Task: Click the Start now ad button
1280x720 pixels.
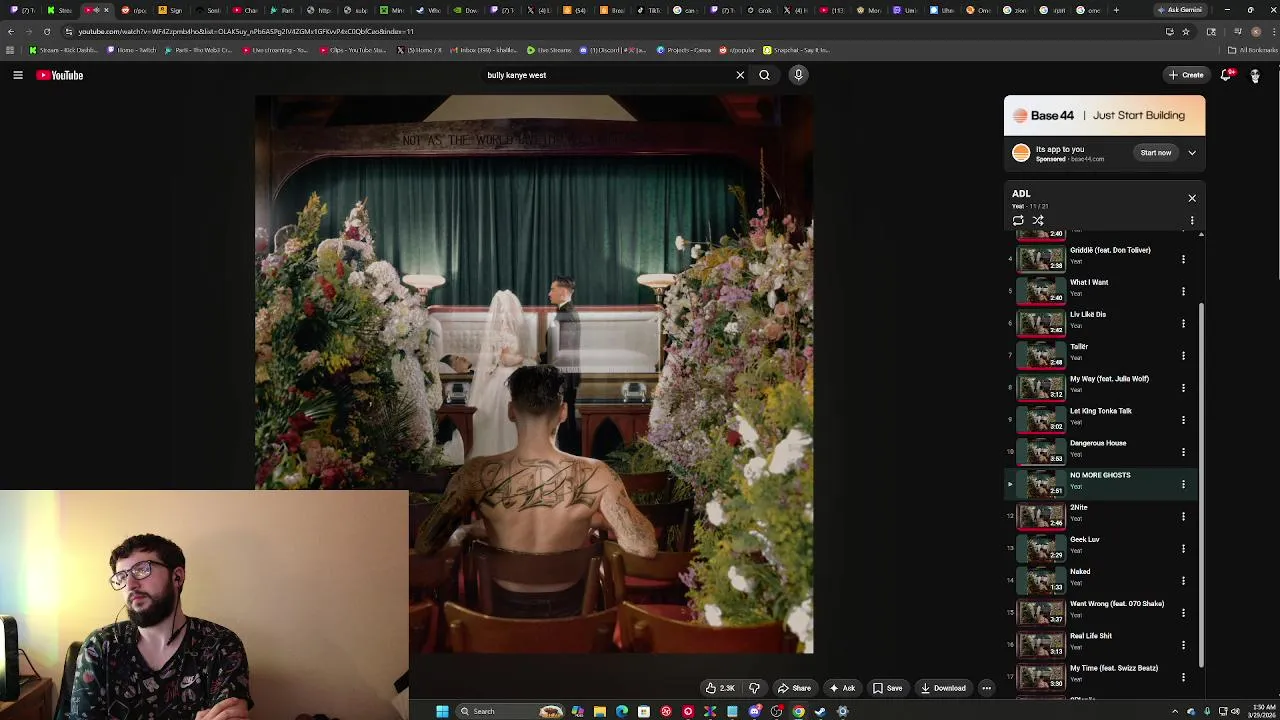Action: tap(1156, 153)
